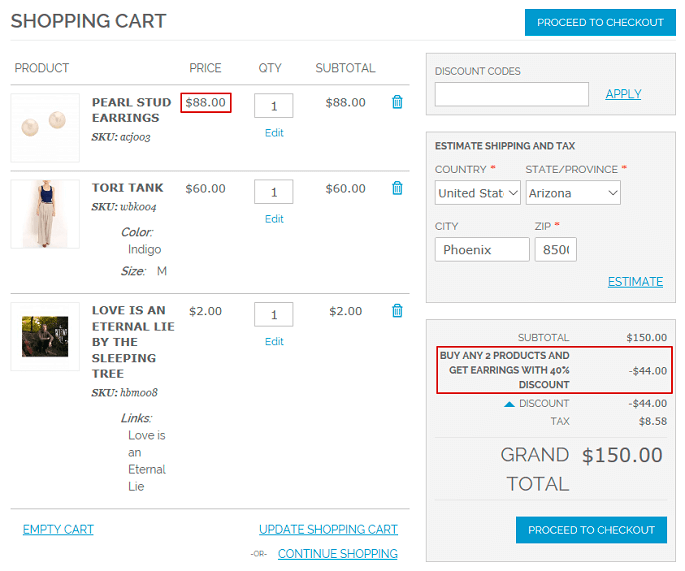This screenshot has width=685, height=571.
Task: Click Update Shopping Cart
Action: point(328,529)
